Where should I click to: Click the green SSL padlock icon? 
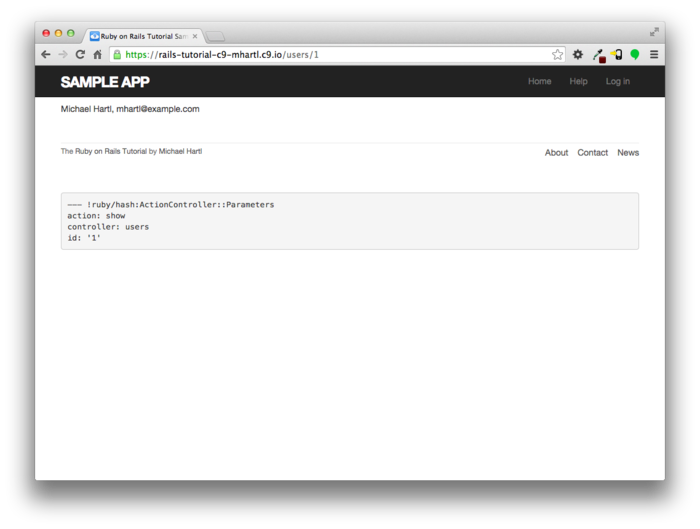(x=118, y=55)
